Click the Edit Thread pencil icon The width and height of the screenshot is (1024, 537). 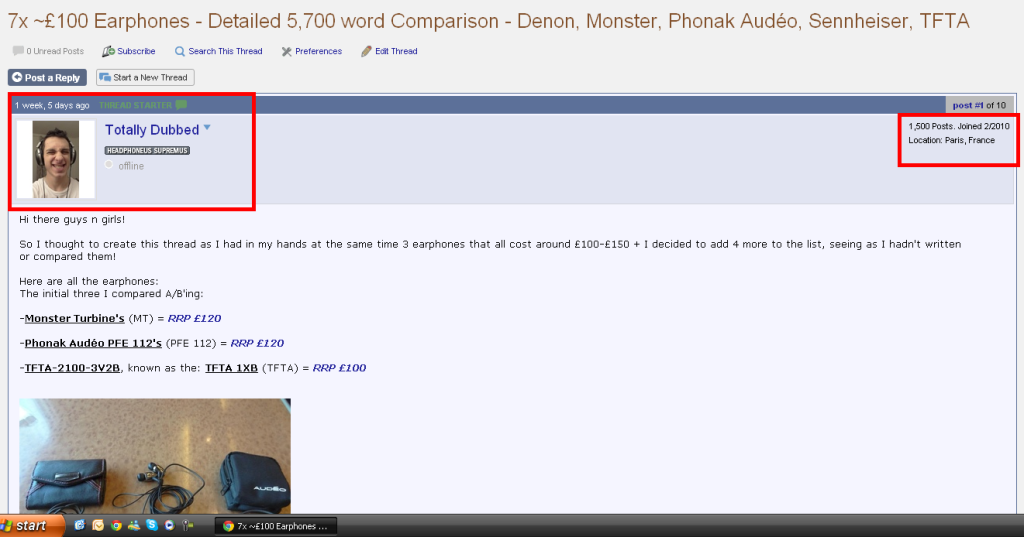(x=366, y=51)
